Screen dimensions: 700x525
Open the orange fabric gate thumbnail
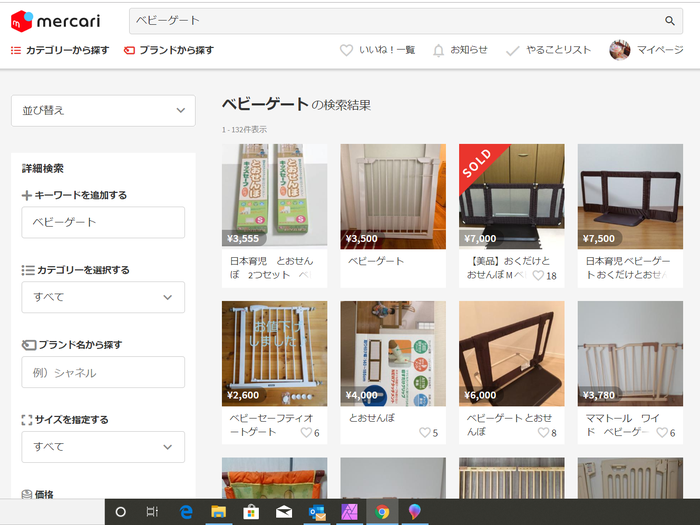(x=275, y=478)
